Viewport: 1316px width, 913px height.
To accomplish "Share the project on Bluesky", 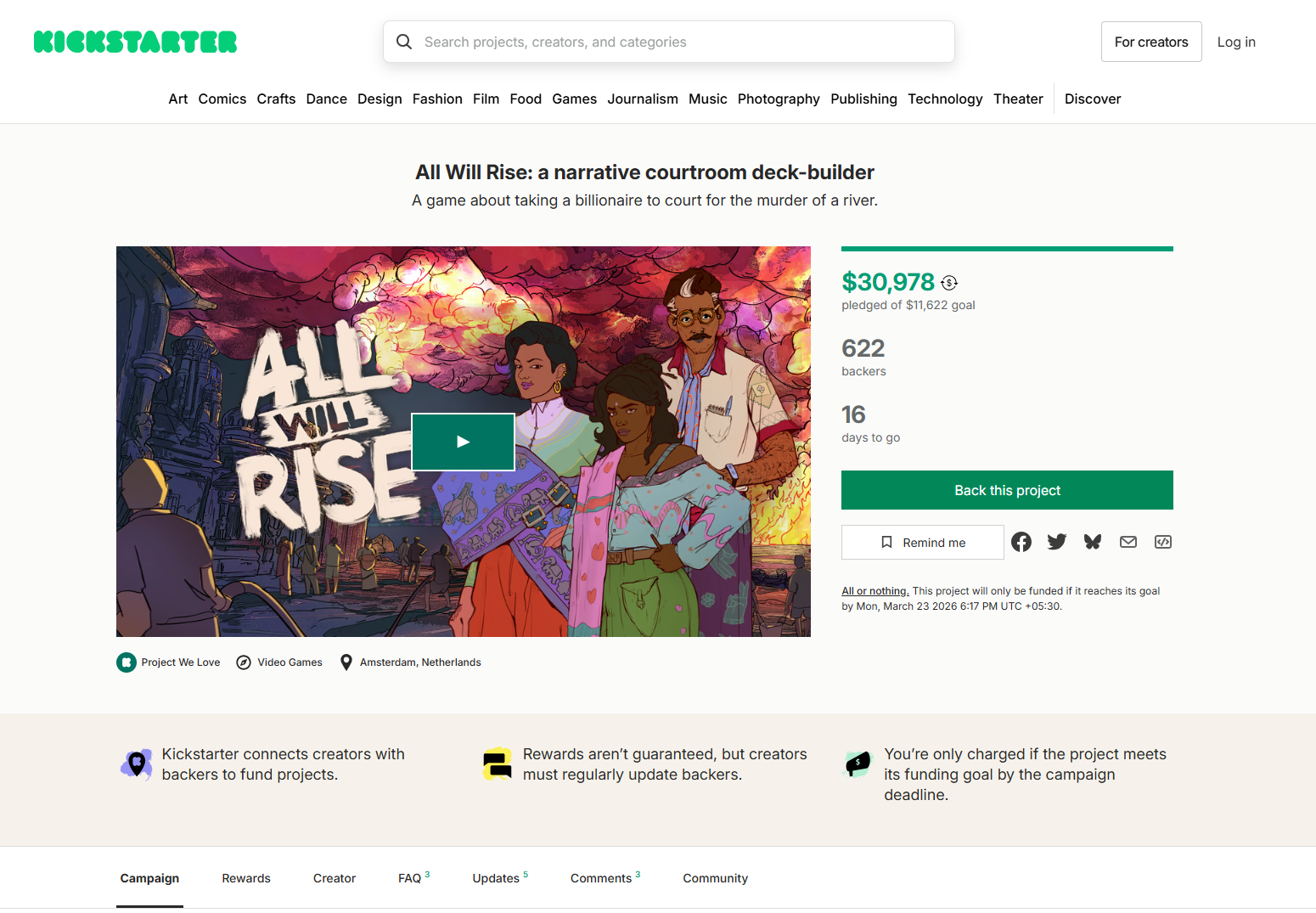I will [x=1092, y=541].
